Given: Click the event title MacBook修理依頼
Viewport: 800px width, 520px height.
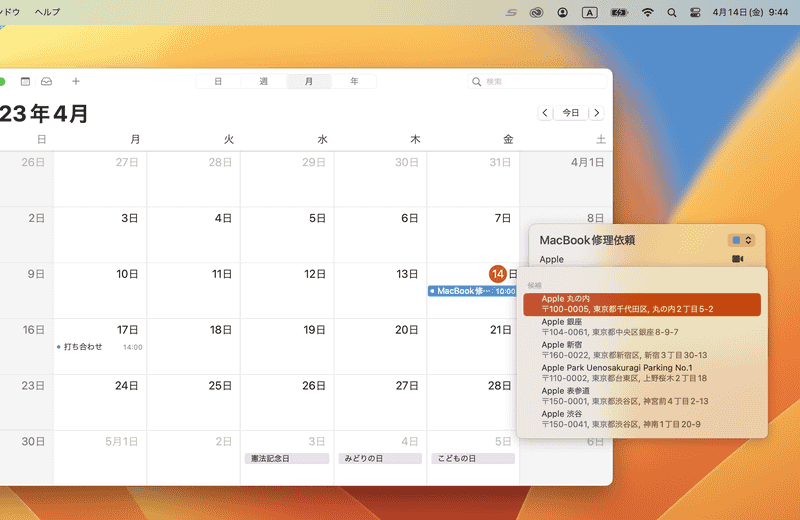Looking at the screenshot, I should [587, 240].
